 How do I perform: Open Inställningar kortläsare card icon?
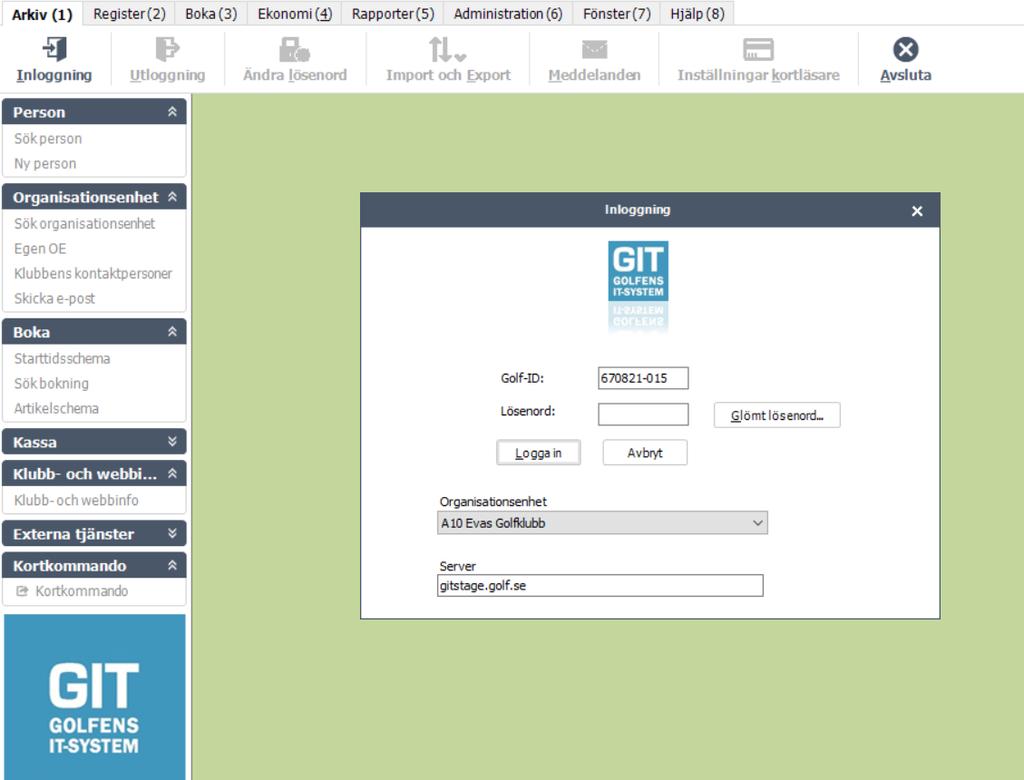(x=758, y=50)
